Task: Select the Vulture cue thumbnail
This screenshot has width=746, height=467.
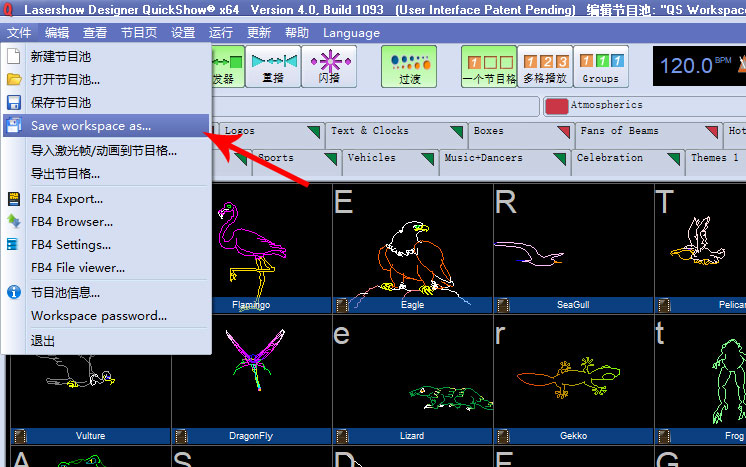Action: pos(90,399)
